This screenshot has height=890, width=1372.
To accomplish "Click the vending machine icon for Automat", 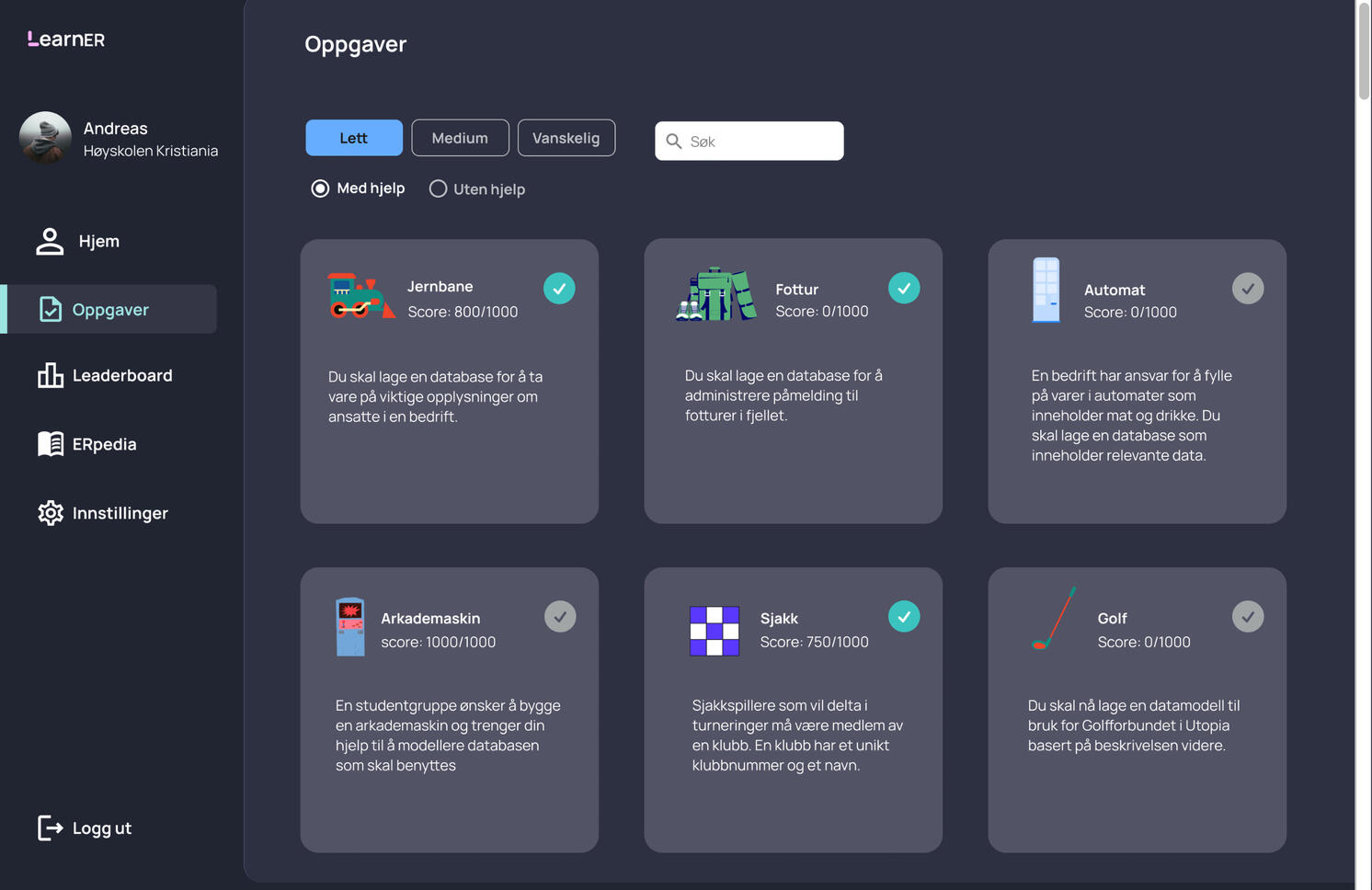I will (1046, 291).
